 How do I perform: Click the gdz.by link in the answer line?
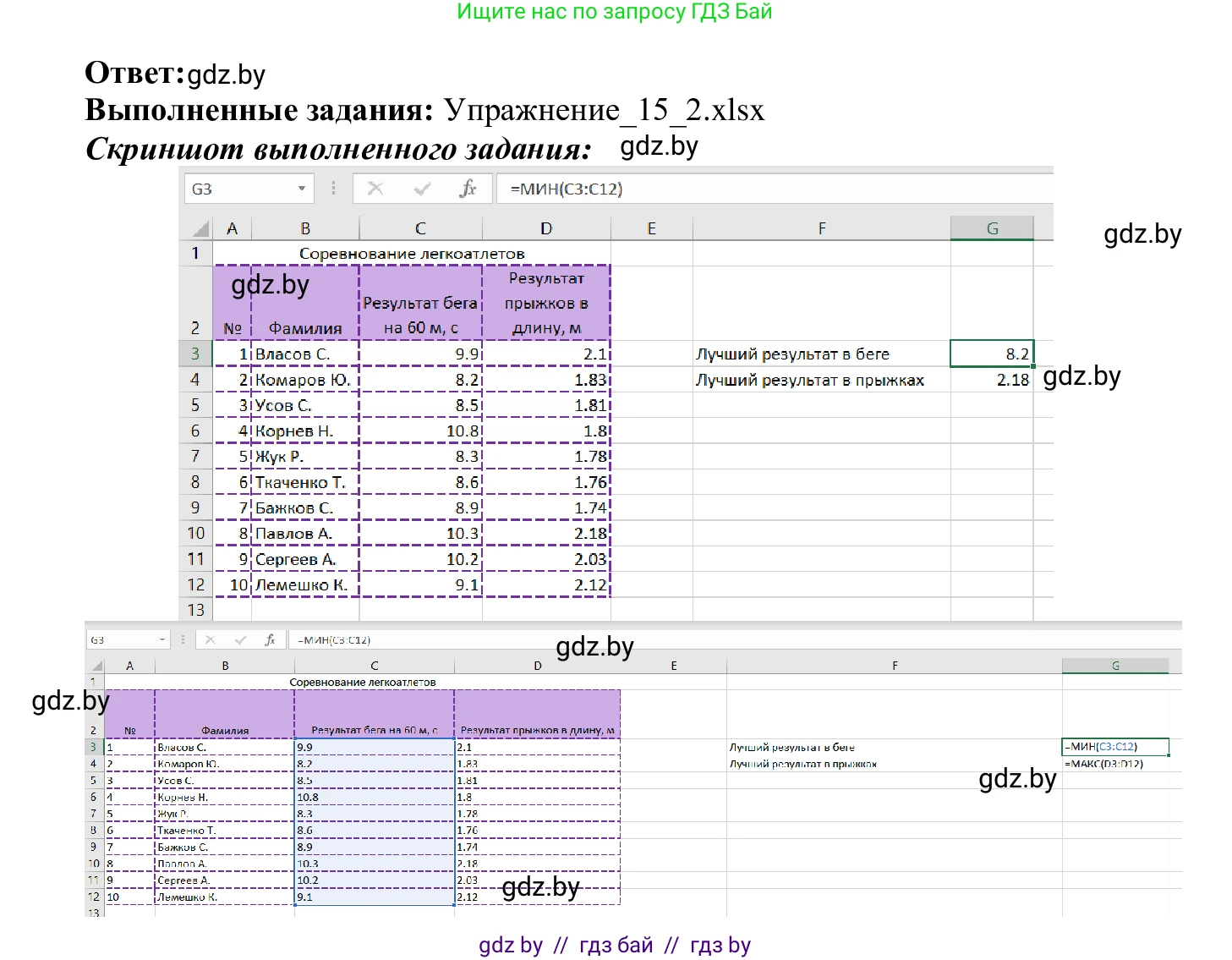coord(227,74)
